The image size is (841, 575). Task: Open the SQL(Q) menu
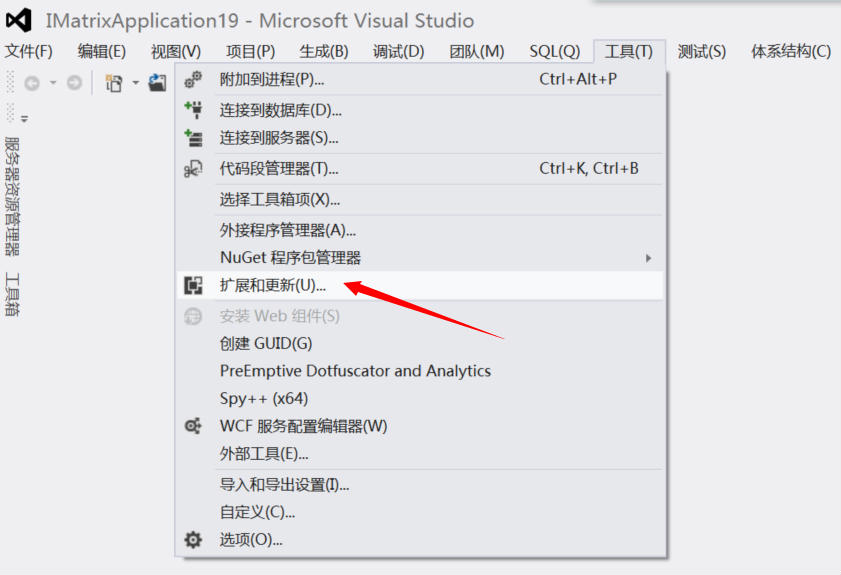pyautogui.click(x=555, y=51)
